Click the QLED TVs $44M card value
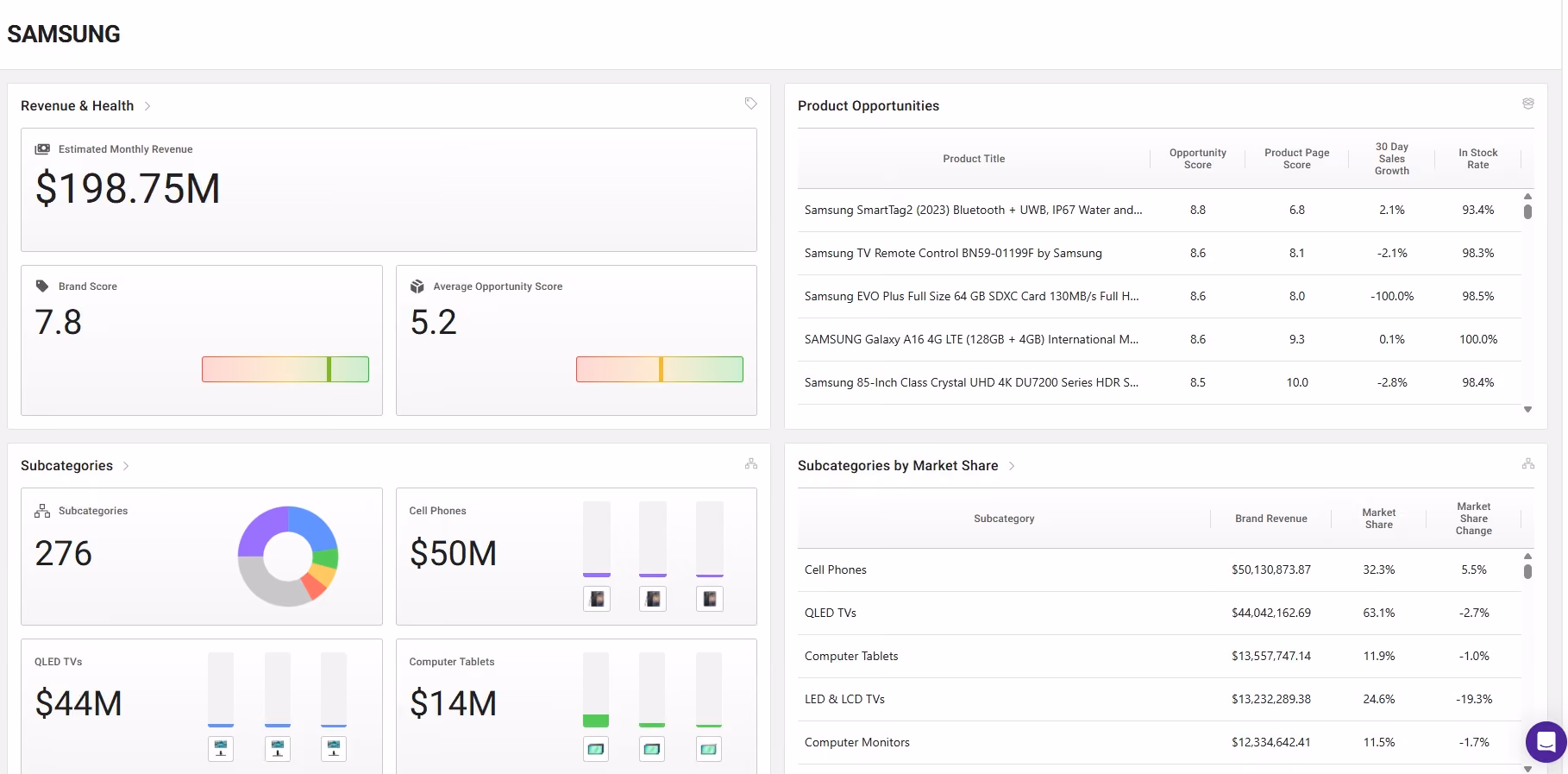This screenshot has height=774, width=1568. [x=78, y=703]
